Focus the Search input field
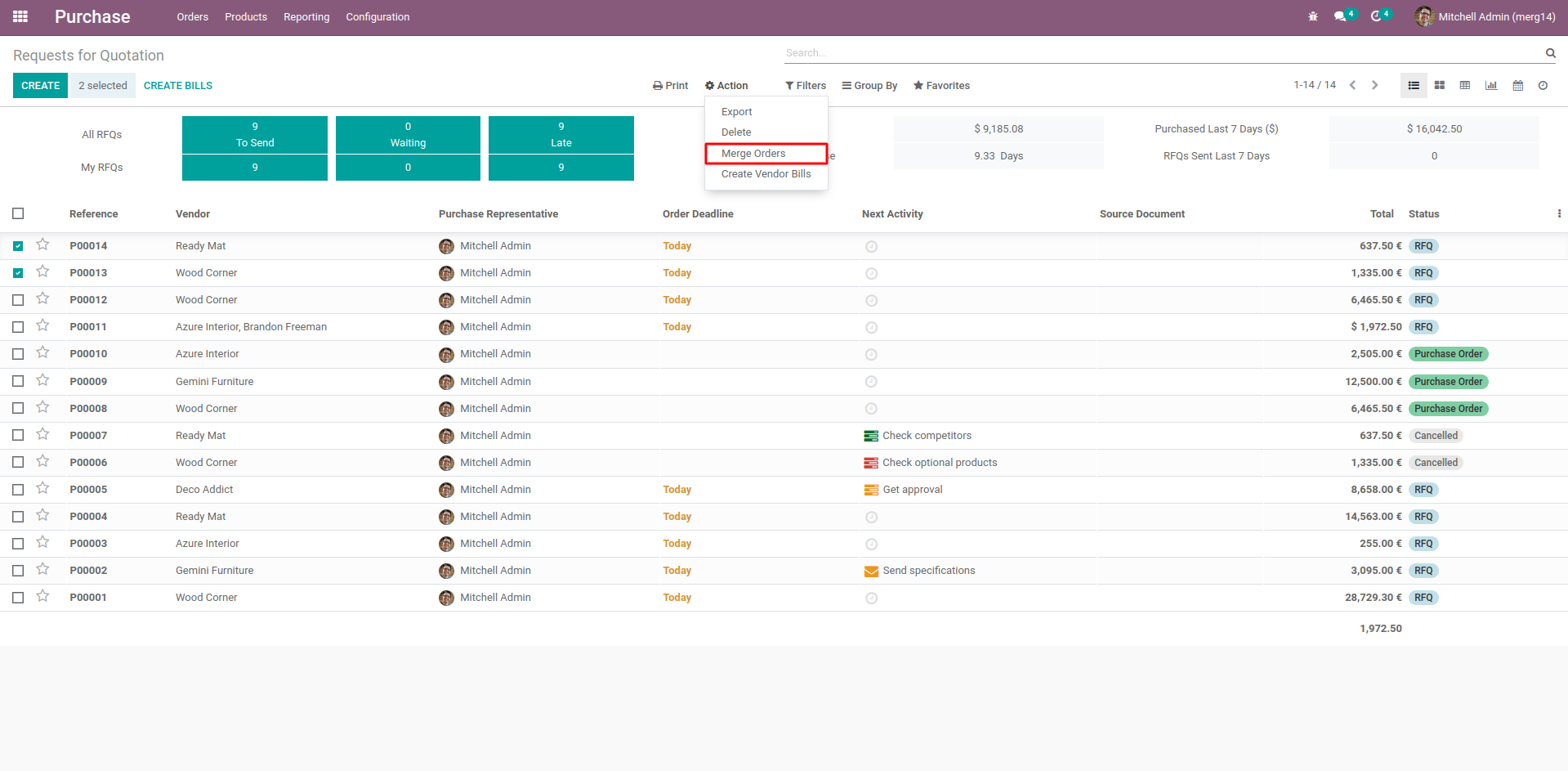Image resolution: width=1568 pixels, height=771 pixels. pos(1160,53)
